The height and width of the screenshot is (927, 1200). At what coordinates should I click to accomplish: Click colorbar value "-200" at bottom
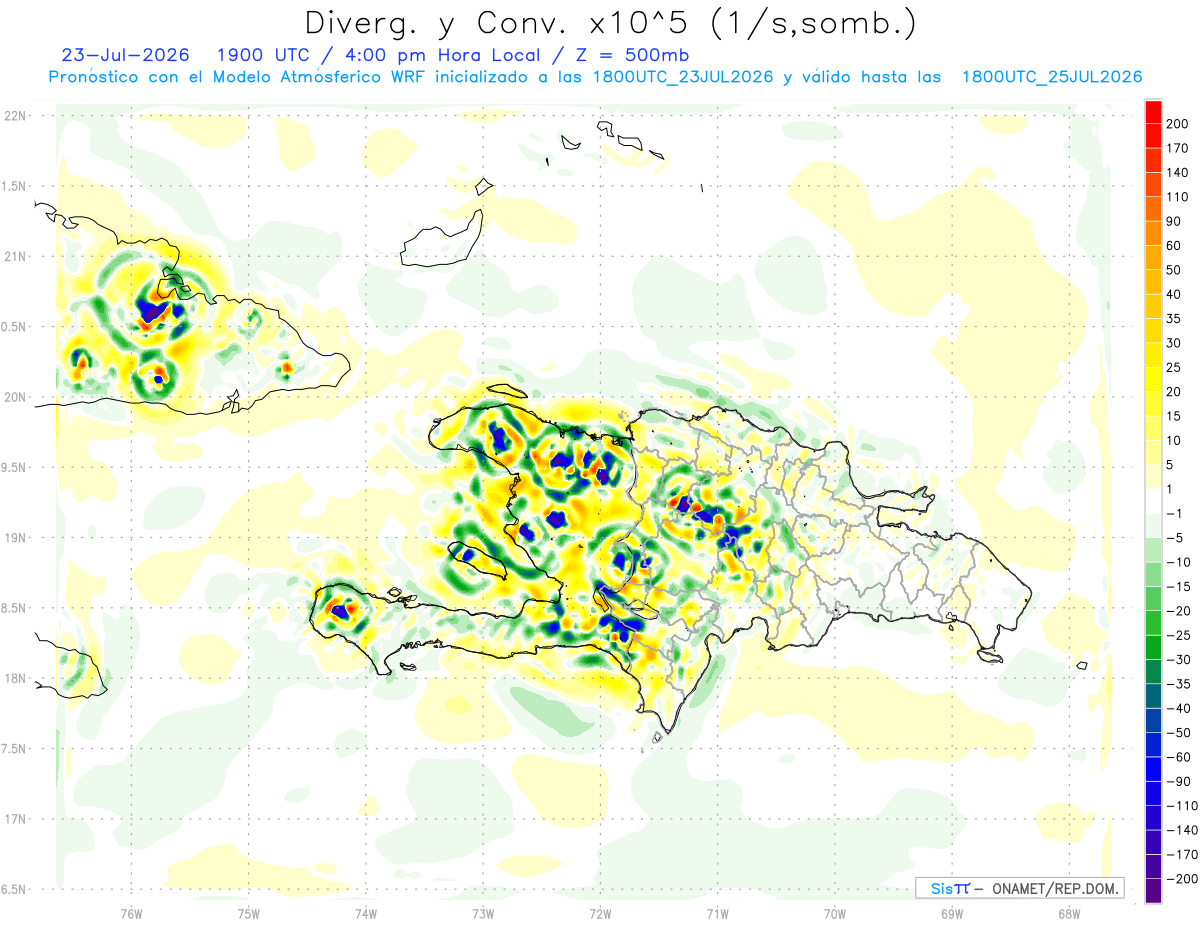1183,879
